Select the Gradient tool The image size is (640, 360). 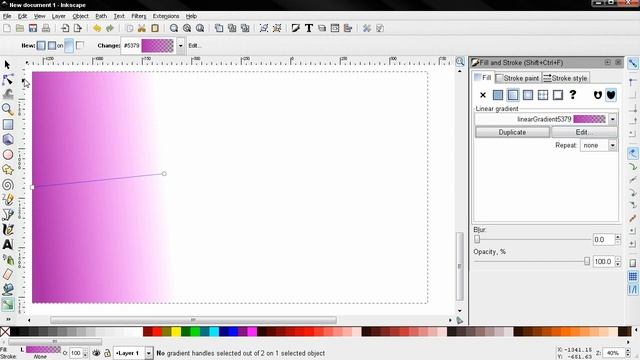pyautogui.click(x=7, y=304)
